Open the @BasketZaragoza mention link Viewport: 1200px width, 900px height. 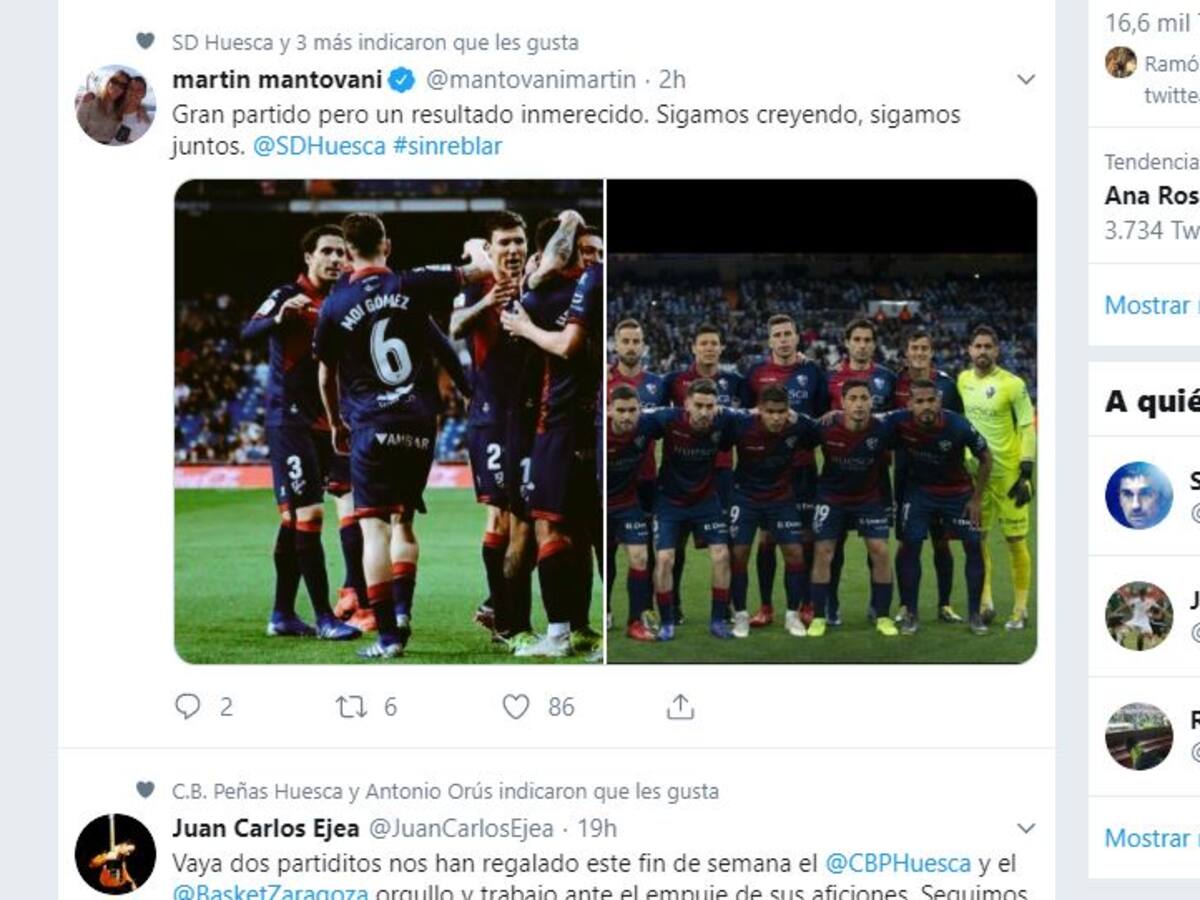270,893
